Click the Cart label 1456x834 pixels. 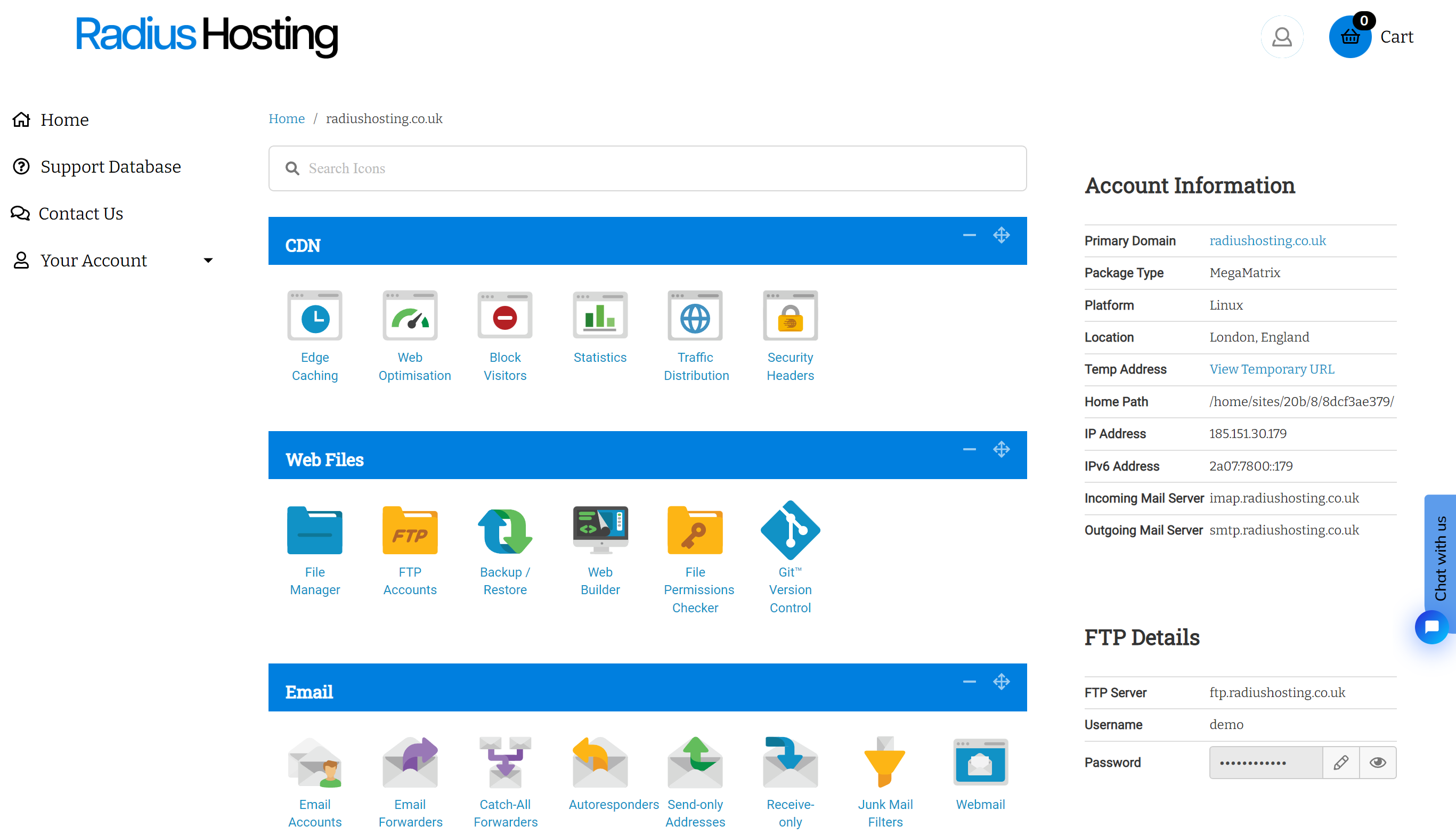coord(1396,37)
